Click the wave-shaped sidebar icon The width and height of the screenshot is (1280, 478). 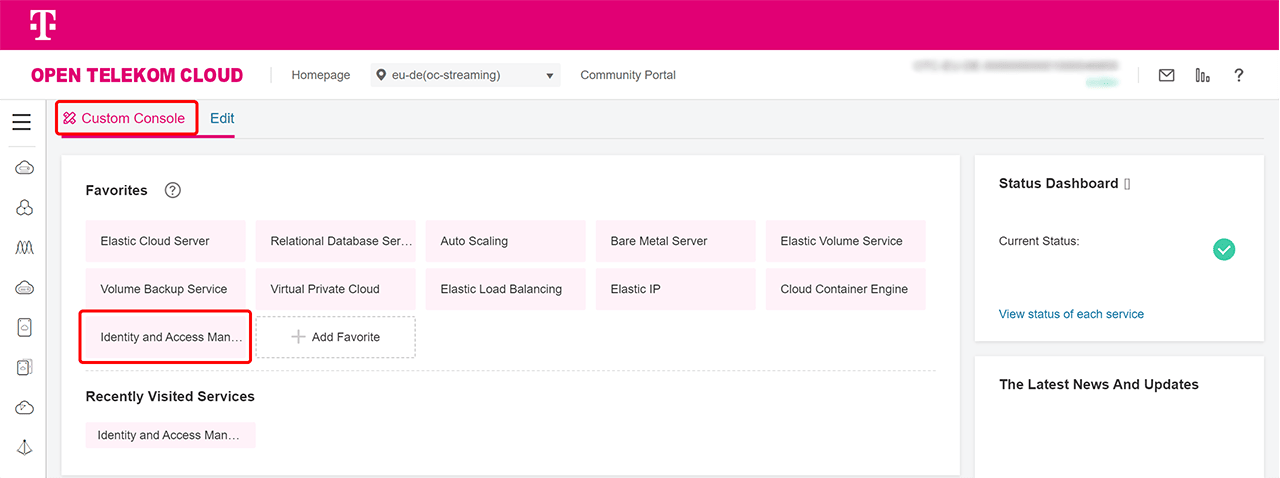point(25,248)
